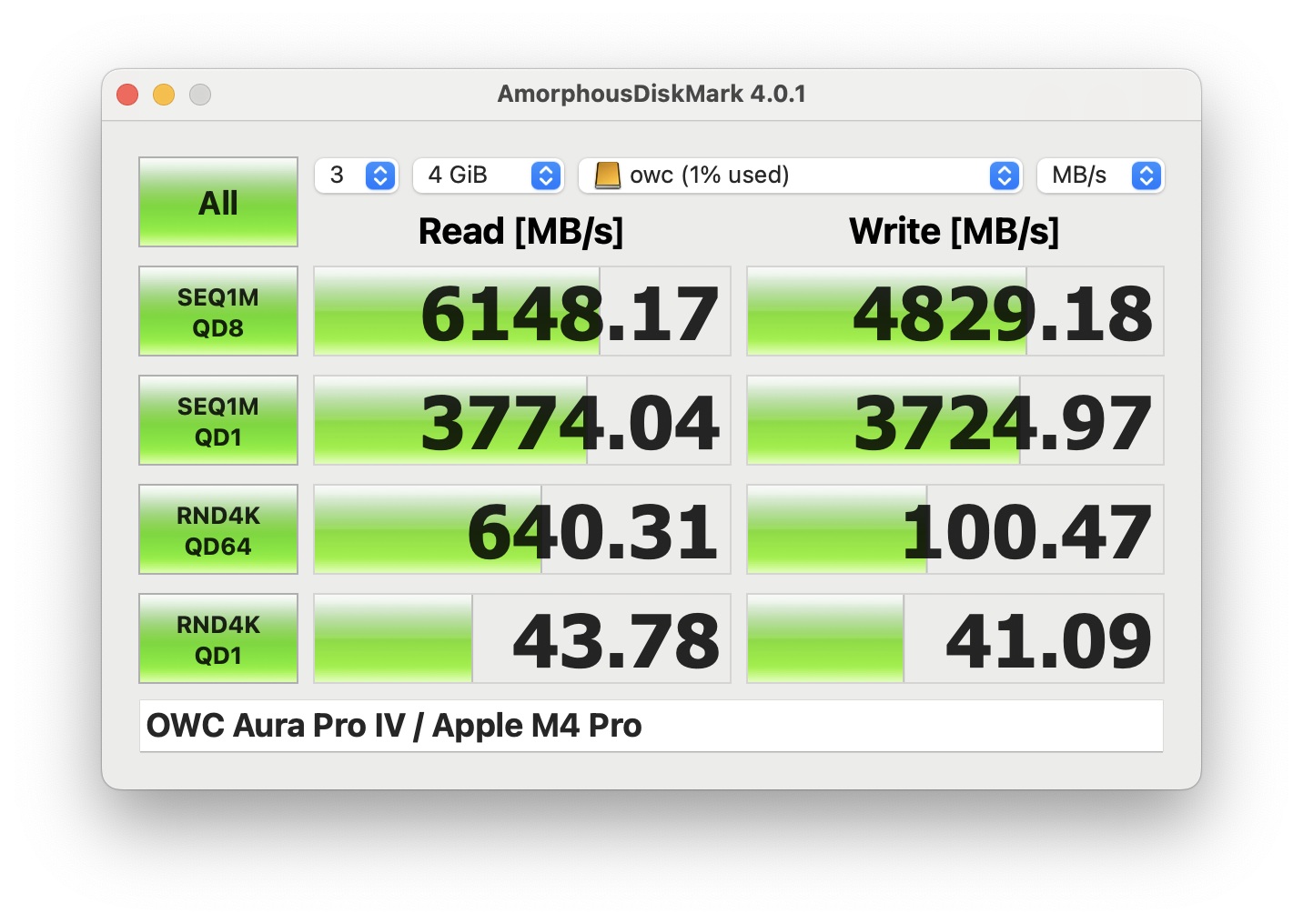Run the RND4K QD64 test
The width and height of the screenshot is (1303, 924).
(218, 529)
